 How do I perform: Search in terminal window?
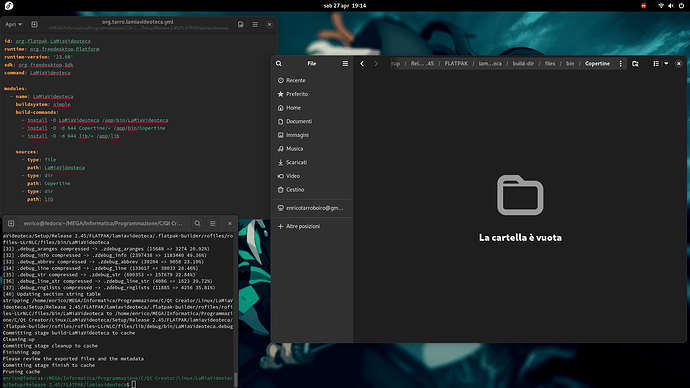(198, 223)
